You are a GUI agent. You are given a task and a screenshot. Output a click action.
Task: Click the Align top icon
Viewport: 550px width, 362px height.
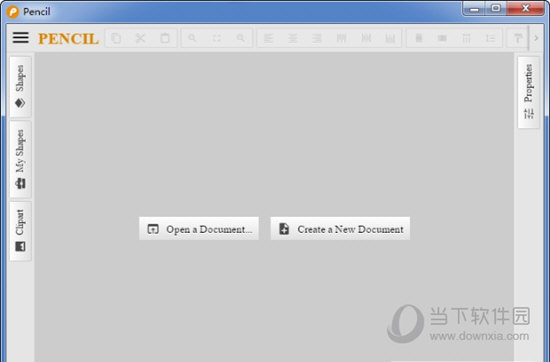341,38
